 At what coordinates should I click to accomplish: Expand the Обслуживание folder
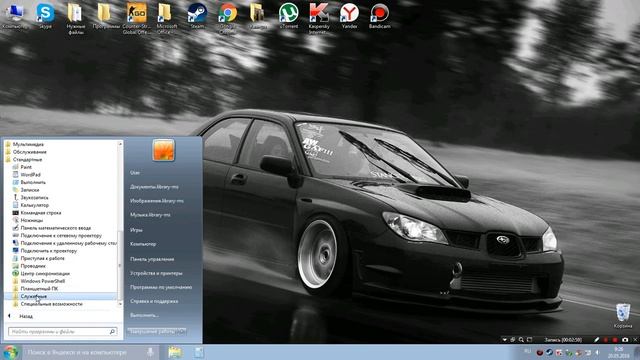[29, 152]
